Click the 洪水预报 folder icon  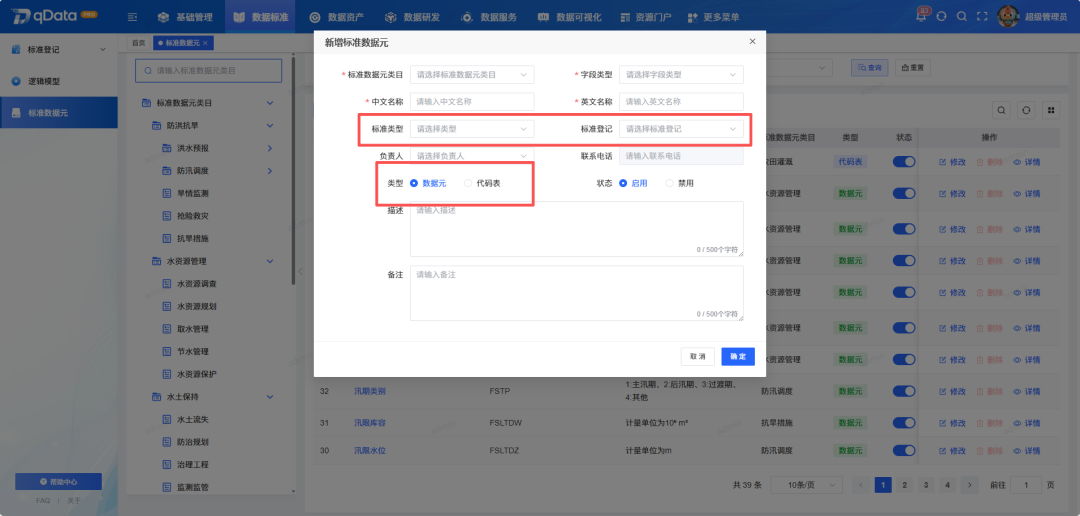(167, 148)
